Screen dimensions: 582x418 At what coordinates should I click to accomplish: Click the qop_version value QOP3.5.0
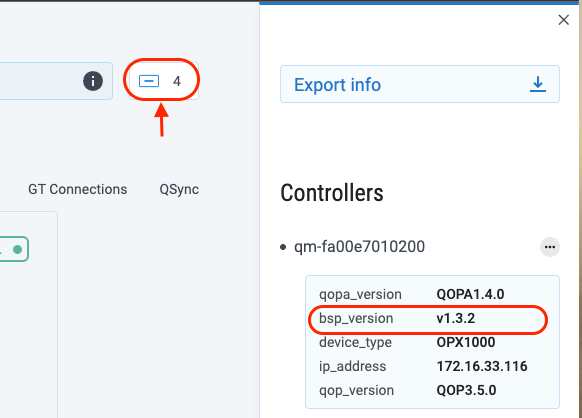pyautogui.click(x=466, y=391)
